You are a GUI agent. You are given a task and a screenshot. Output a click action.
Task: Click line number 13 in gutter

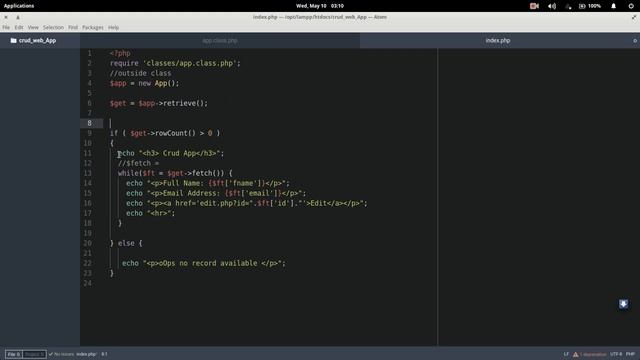88,173
